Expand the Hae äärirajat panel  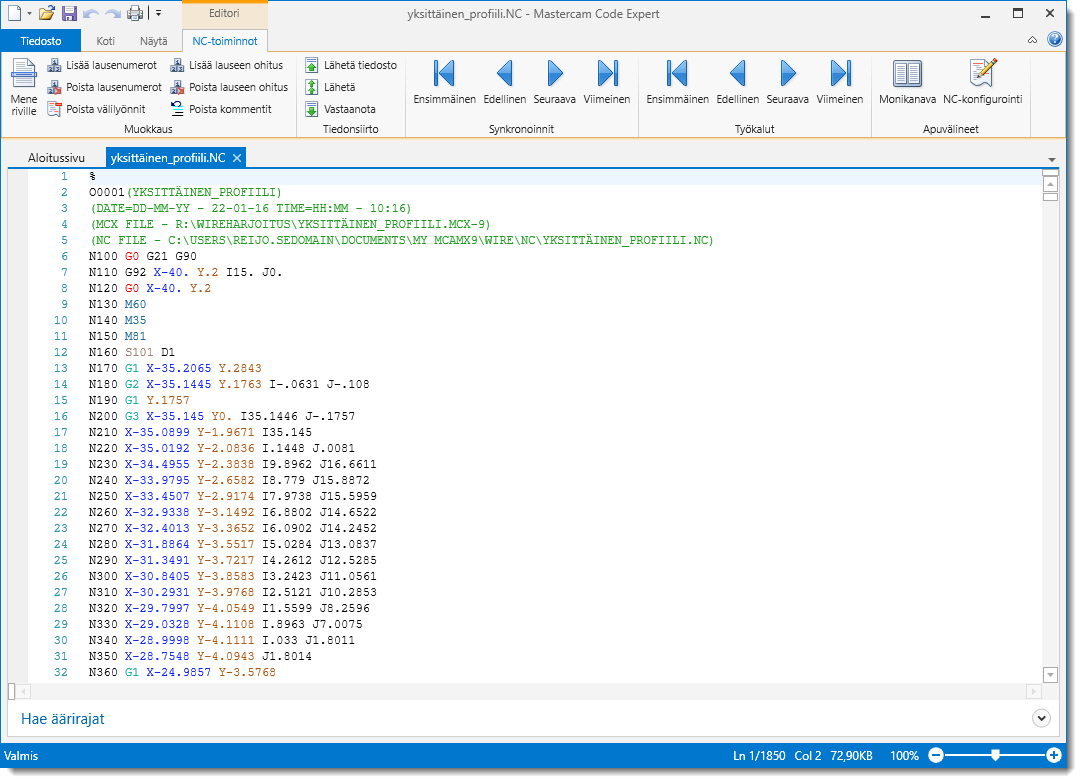1041,718
